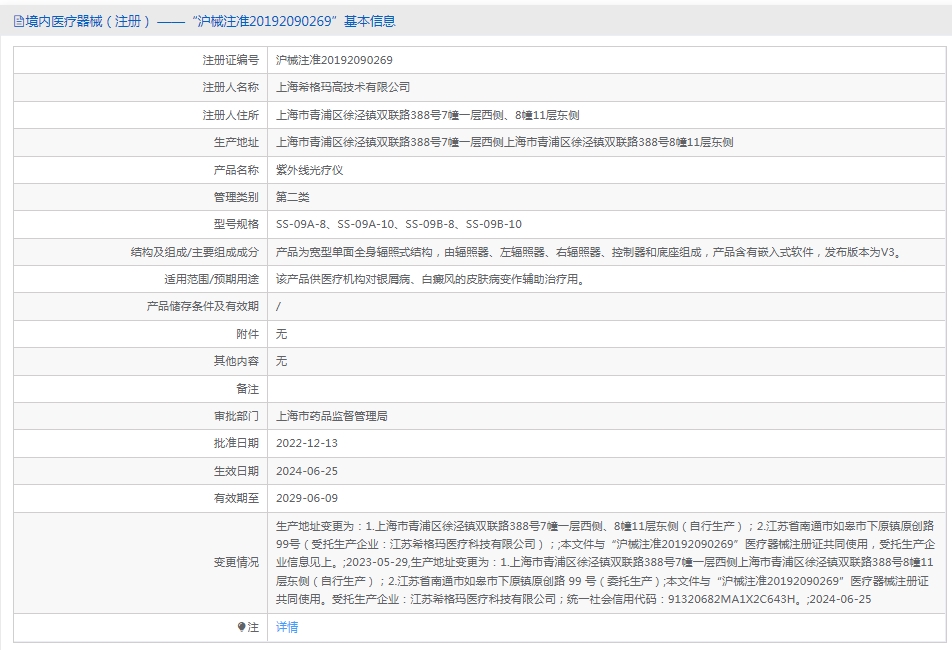Click the 变更情况 label
952x650 pixels.
pos(236,563)
